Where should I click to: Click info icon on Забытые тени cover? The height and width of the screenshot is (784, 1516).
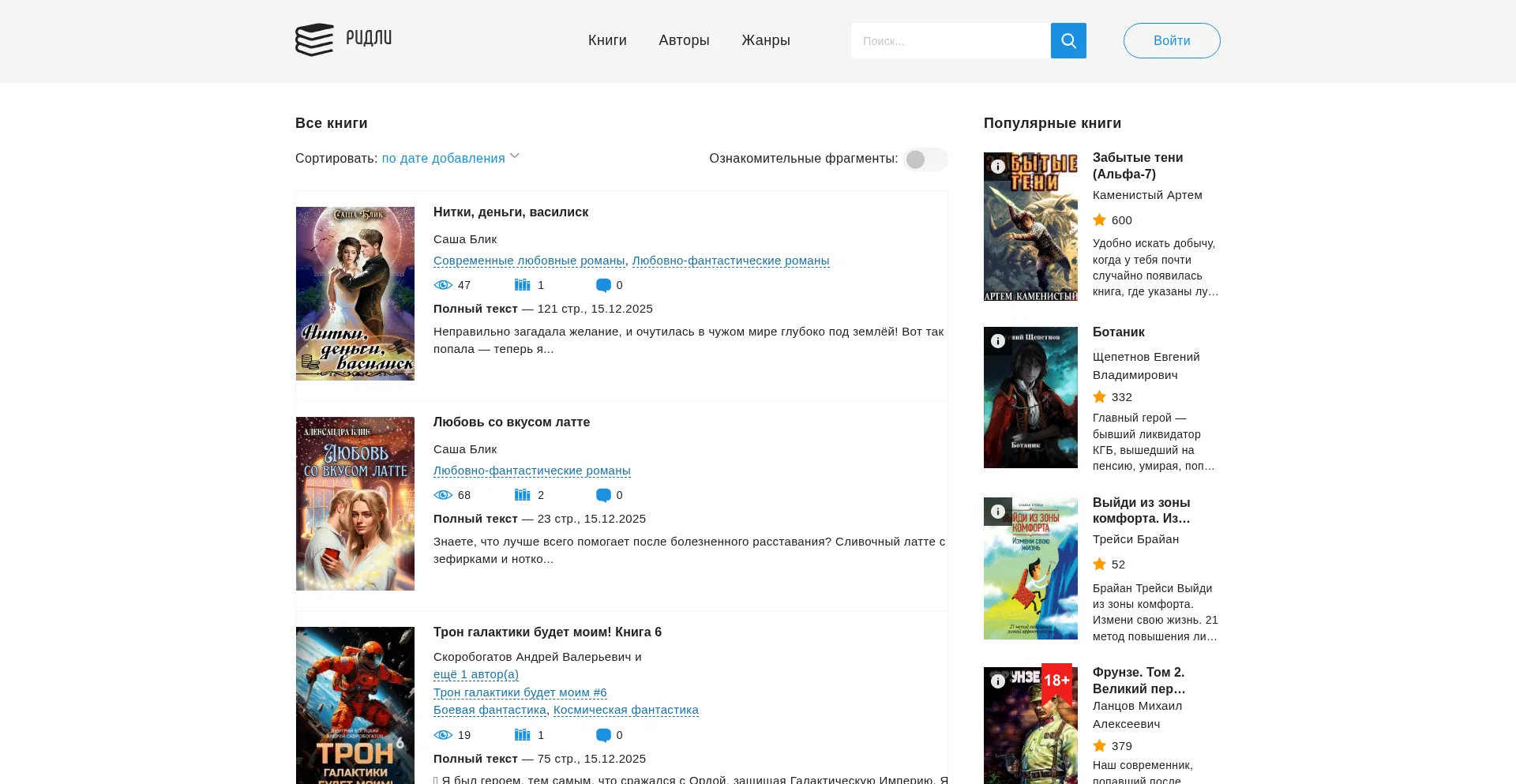(998, 167)
